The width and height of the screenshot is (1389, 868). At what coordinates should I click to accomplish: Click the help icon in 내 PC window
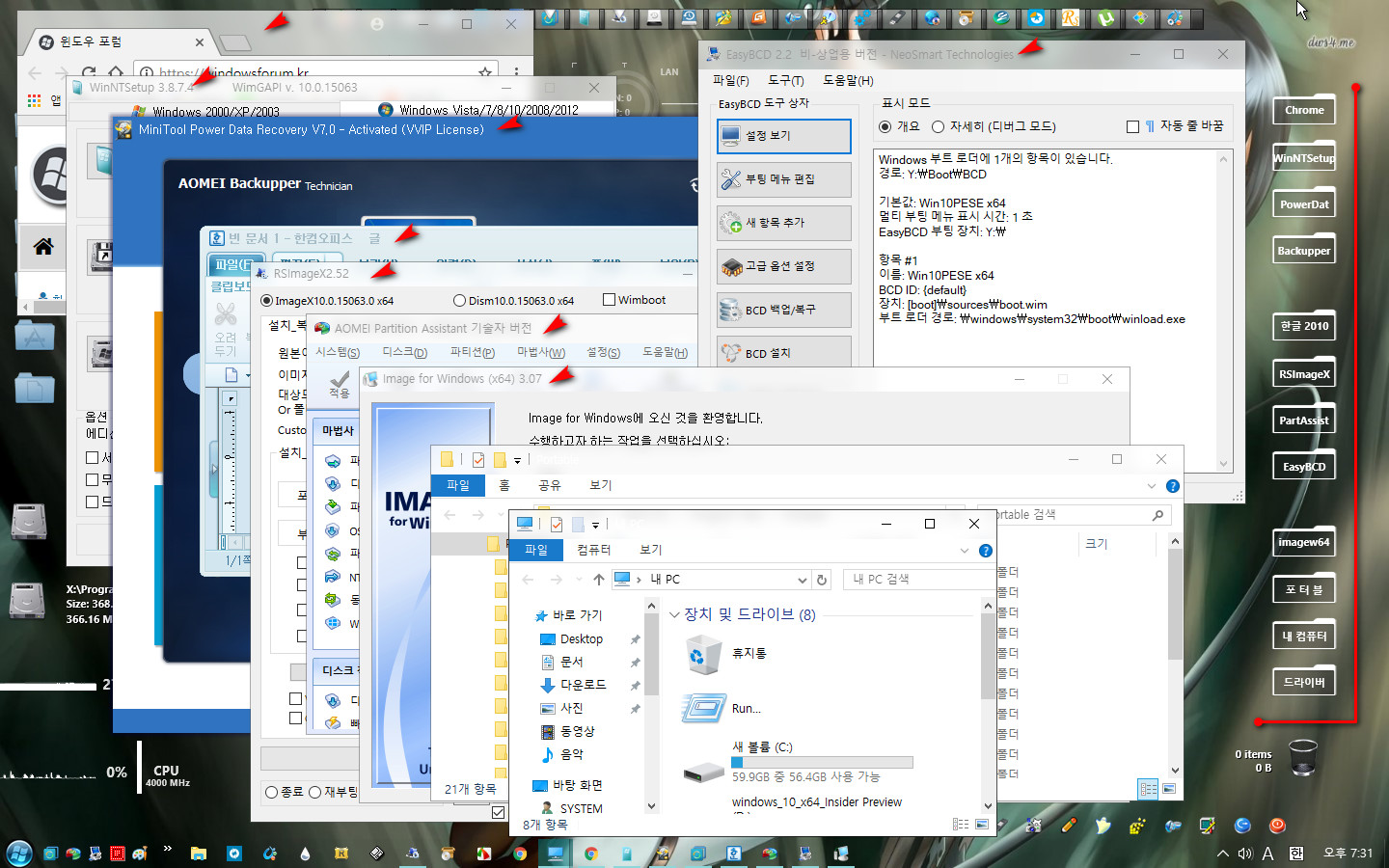click(x=985, y=551)
